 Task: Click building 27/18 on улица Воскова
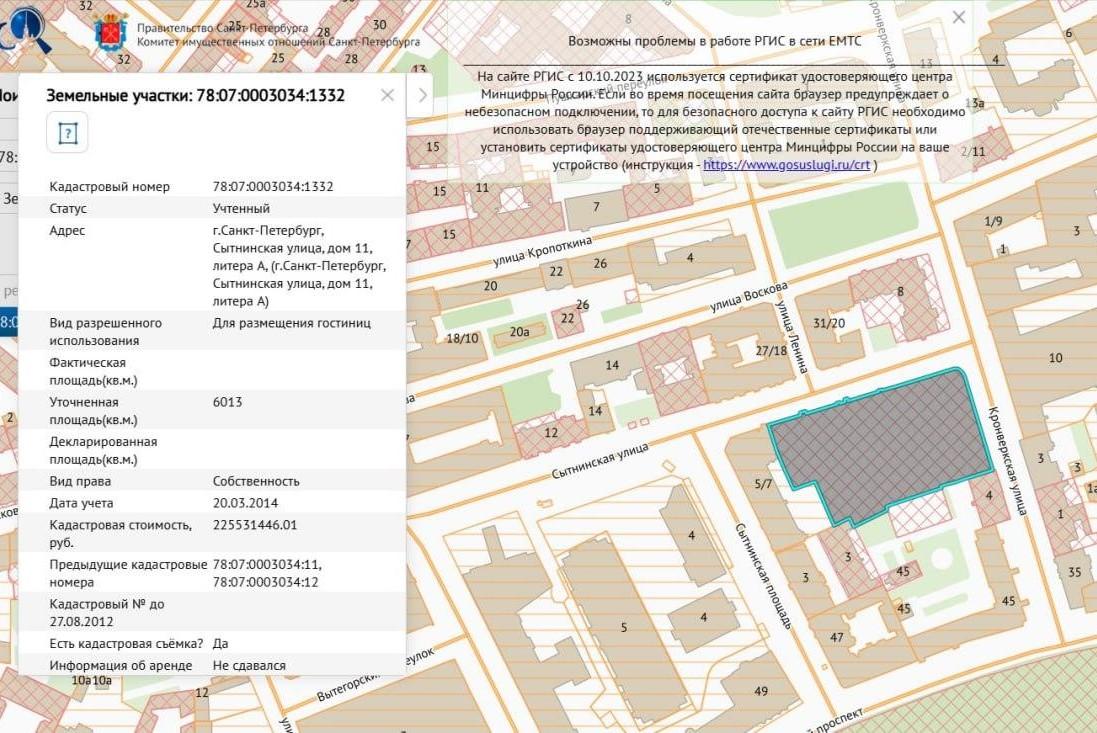click(771, 350)
